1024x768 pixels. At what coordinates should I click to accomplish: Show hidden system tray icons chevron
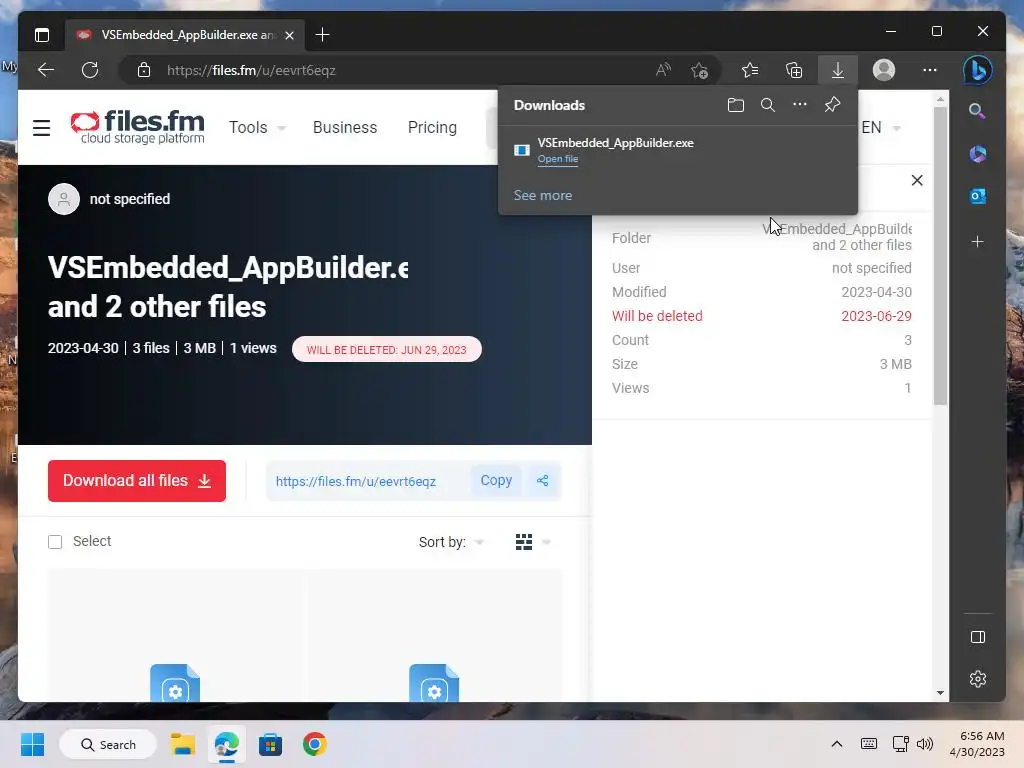(837, 744)
